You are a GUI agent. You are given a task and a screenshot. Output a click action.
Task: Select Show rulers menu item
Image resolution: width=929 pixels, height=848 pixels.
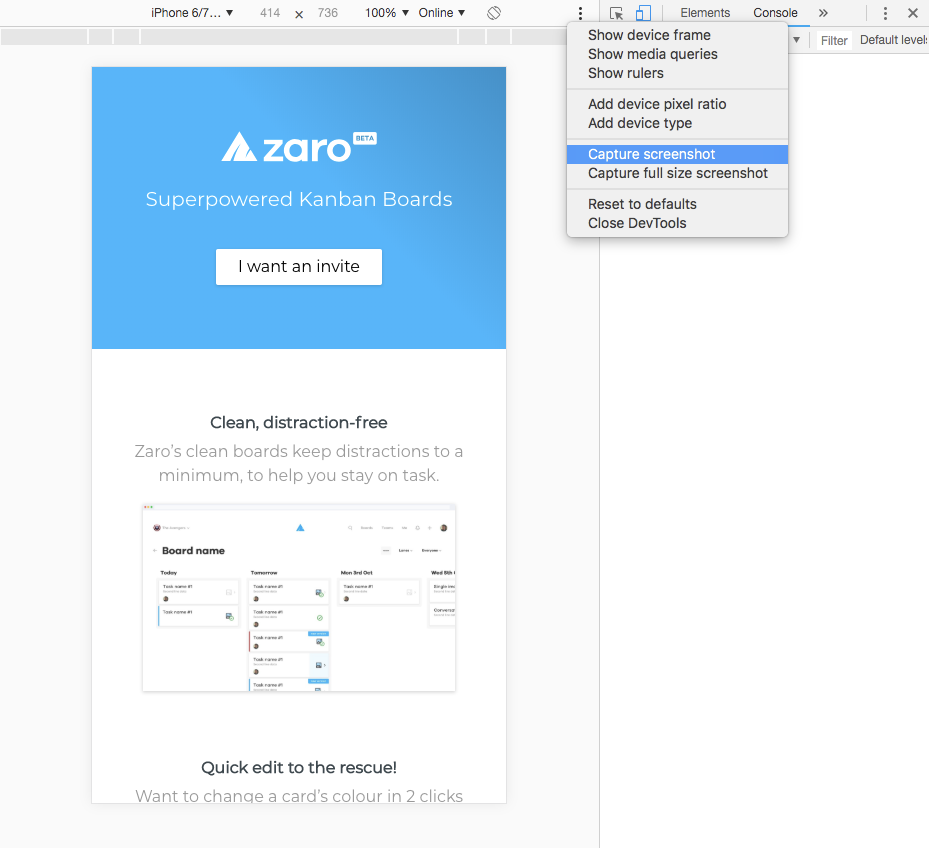click(677, 73)
